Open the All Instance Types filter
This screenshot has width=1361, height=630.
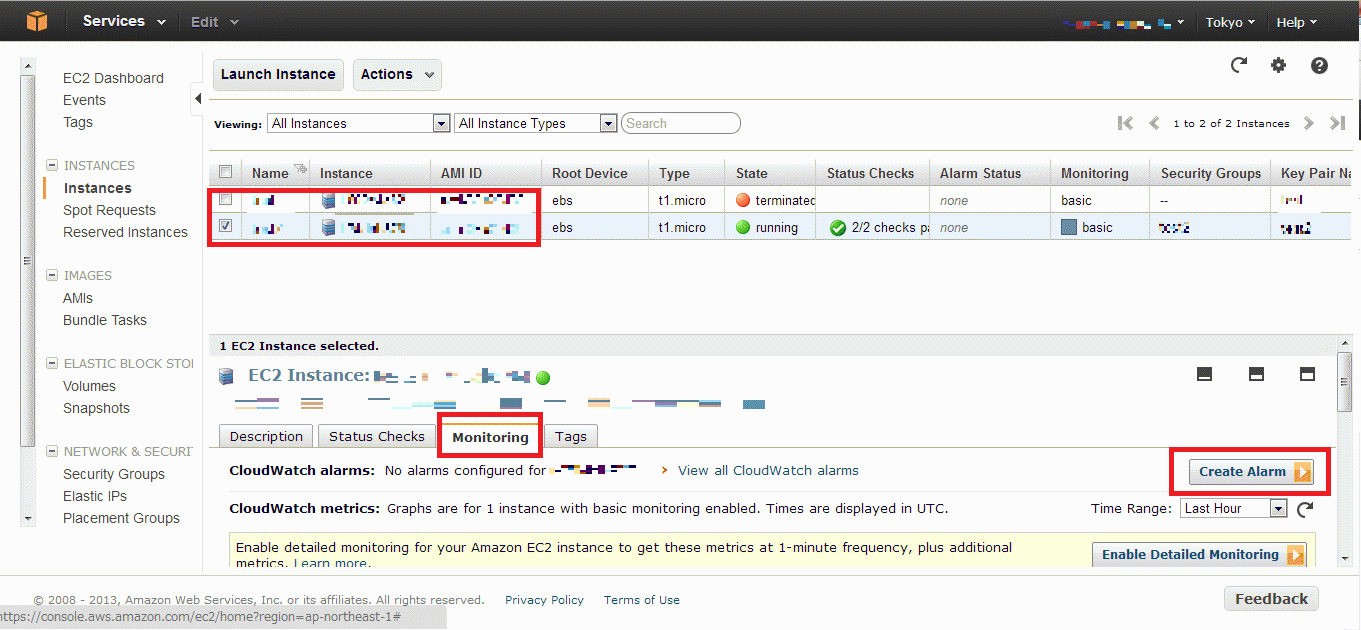tap(535, 123)
